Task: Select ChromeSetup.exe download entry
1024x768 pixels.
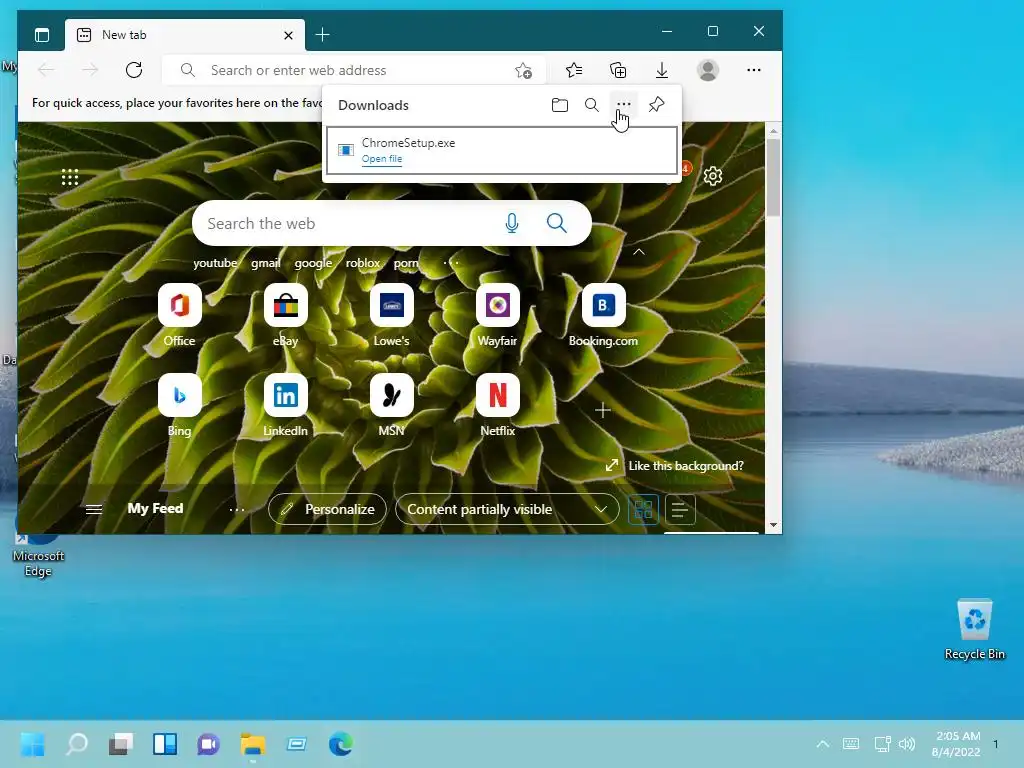Action: 502,151
